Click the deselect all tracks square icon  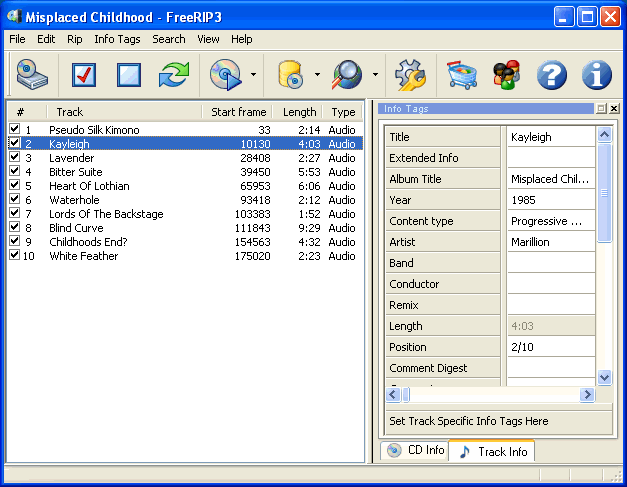tap(129, 75)
